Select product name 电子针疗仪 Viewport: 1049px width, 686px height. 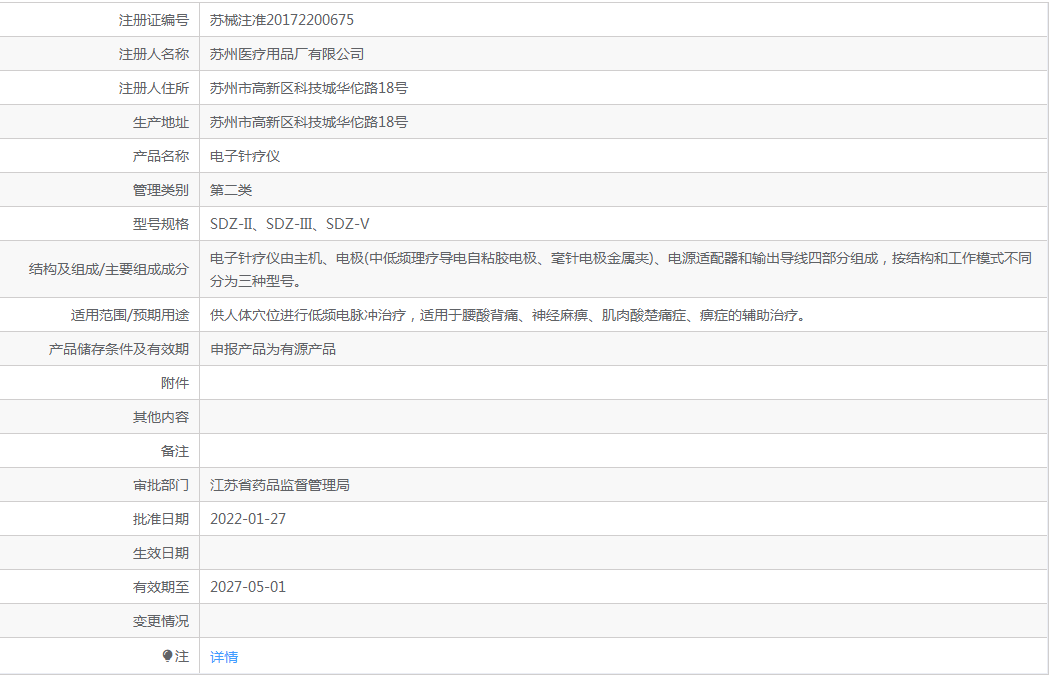(245, 157)
